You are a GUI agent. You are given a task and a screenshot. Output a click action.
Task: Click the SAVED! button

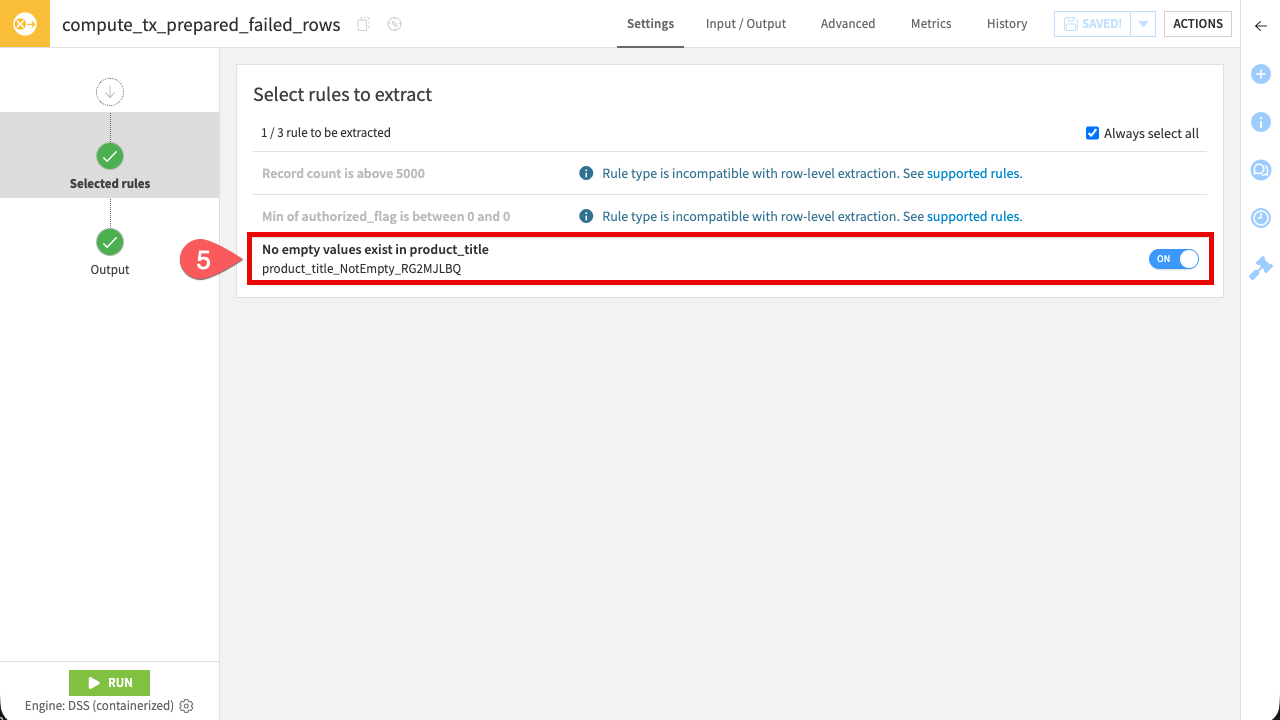coord(1093,24)
